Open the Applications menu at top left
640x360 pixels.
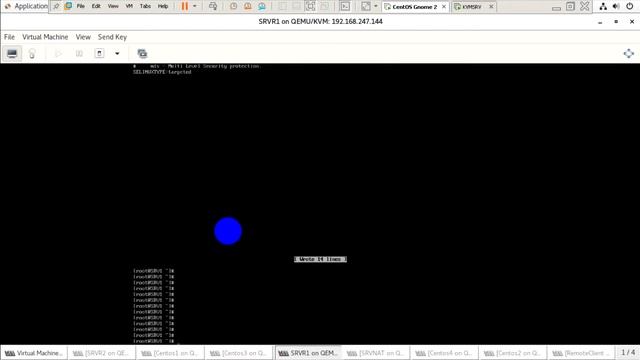pyautogui.click(x=26, y=6)
